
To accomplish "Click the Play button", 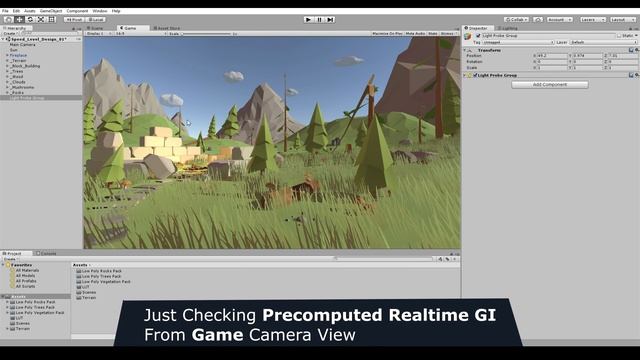I will (x=309, y=20).
